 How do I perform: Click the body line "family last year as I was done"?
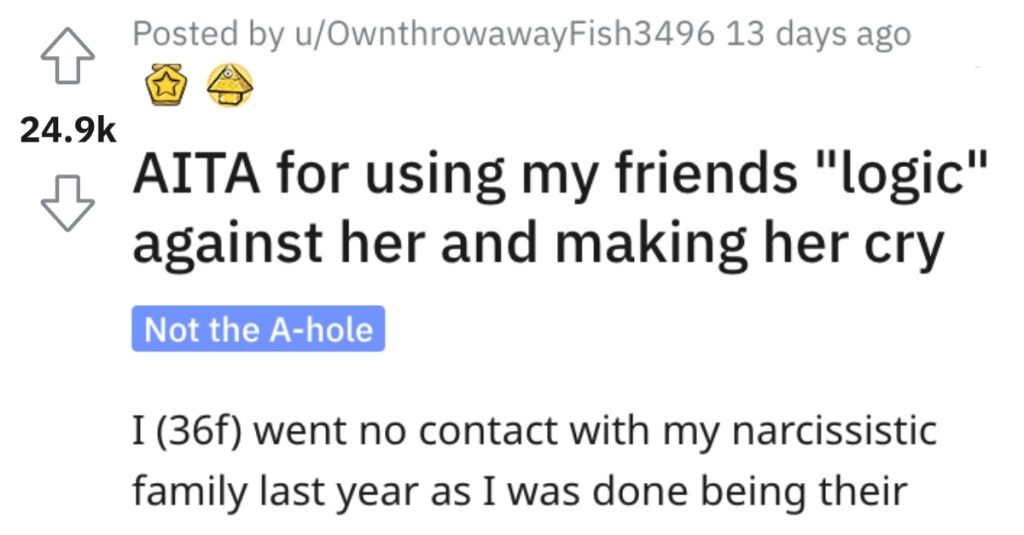pos(520,491)
